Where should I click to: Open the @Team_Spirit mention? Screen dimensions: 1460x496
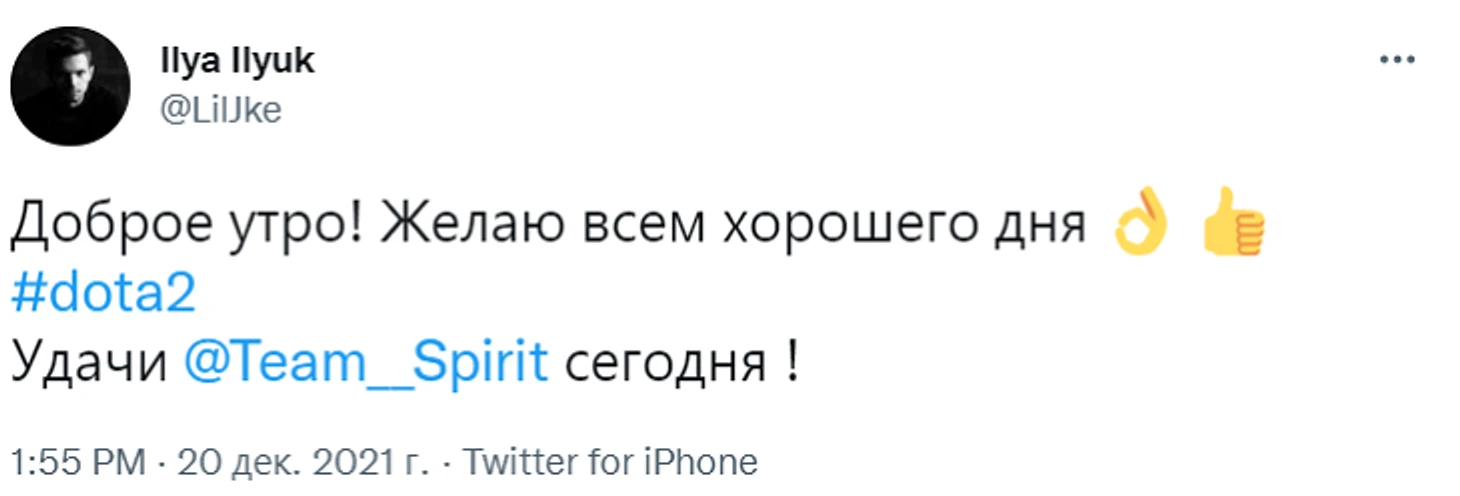pos(367,362)
